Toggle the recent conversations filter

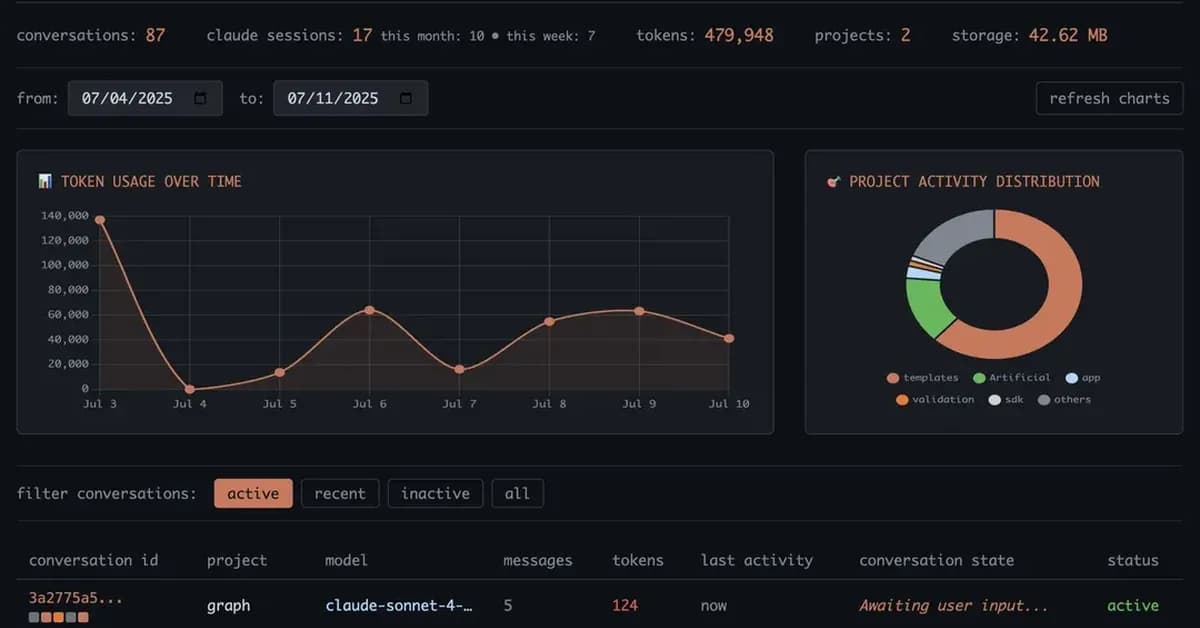click(340, 493)
